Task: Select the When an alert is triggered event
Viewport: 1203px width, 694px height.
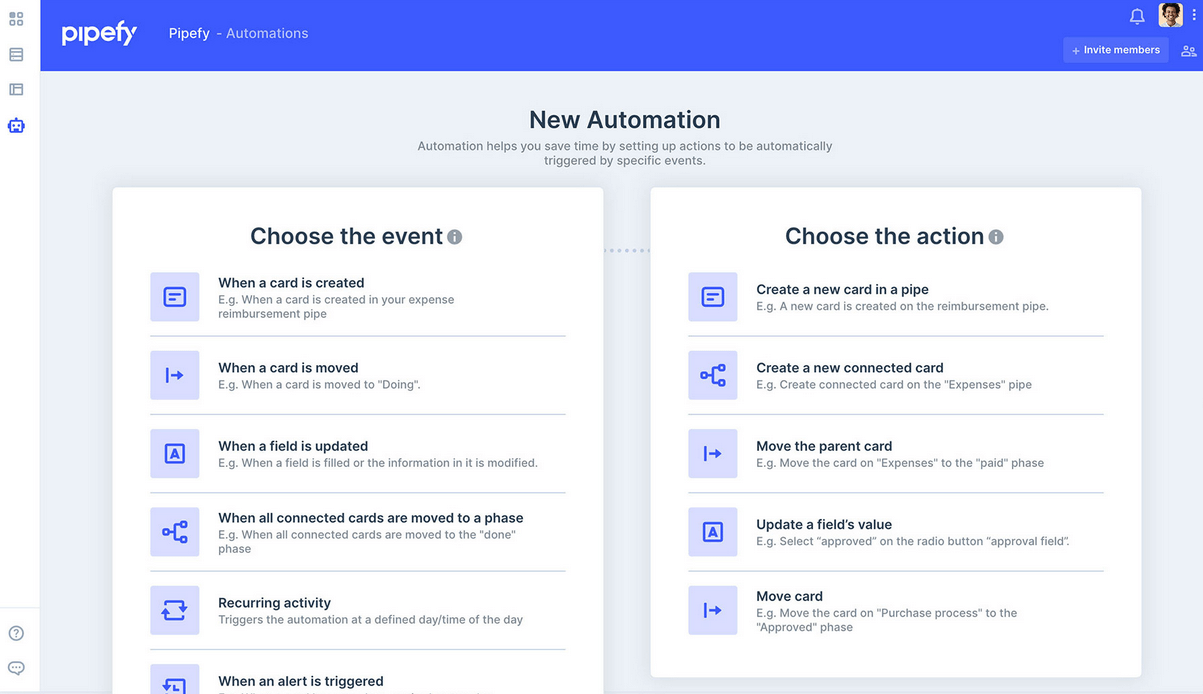Action: (x=358, y=679)
